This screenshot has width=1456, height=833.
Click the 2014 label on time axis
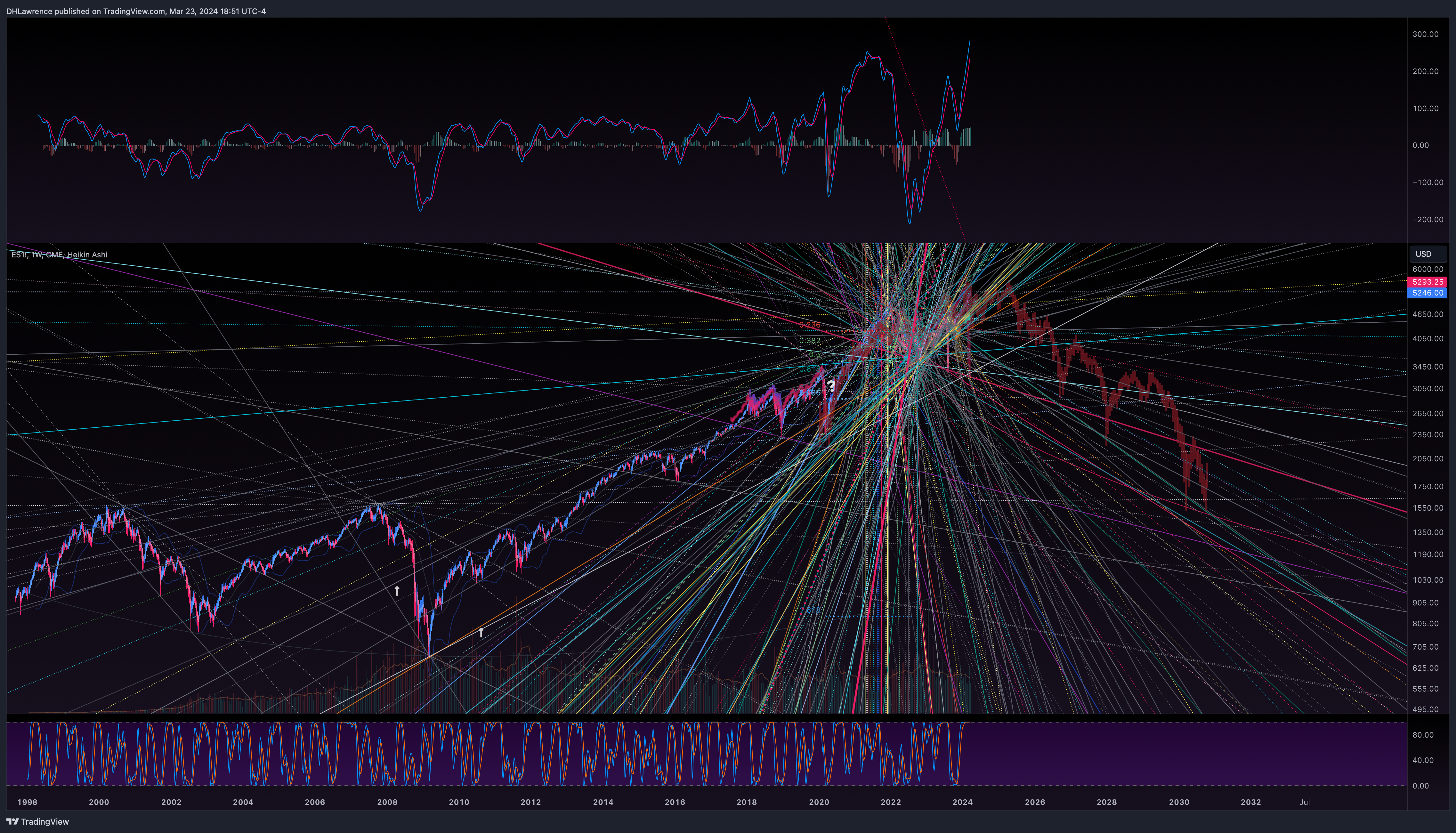603,802
